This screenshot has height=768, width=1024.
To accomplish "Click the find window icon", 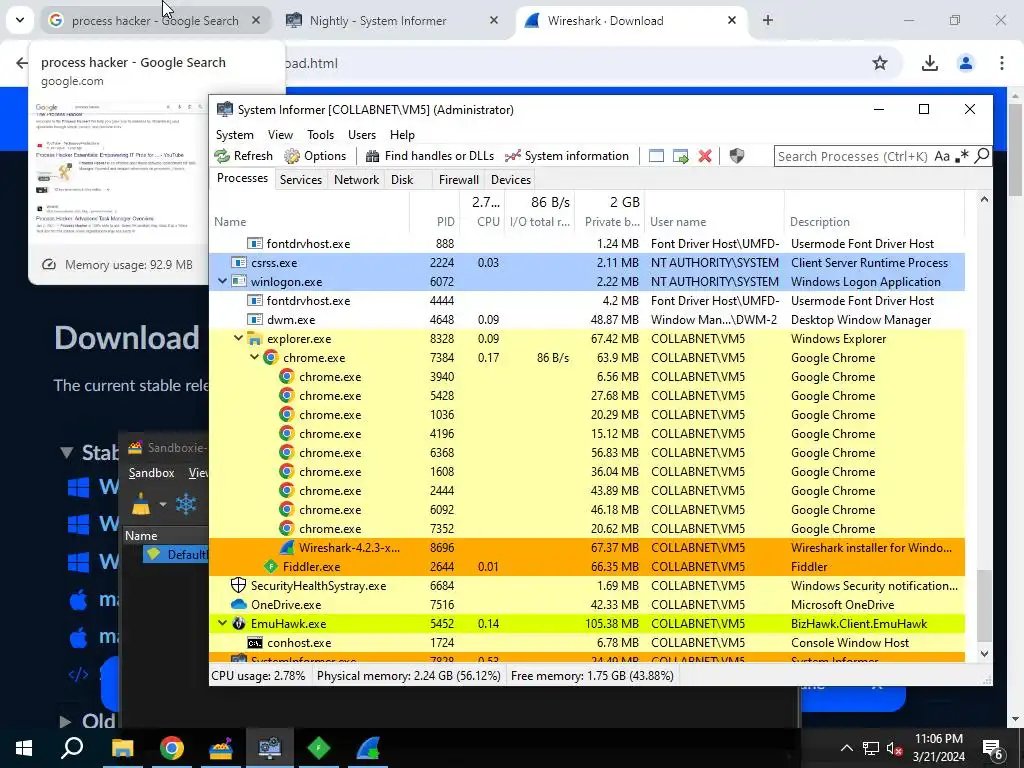I will coord(656,156).
